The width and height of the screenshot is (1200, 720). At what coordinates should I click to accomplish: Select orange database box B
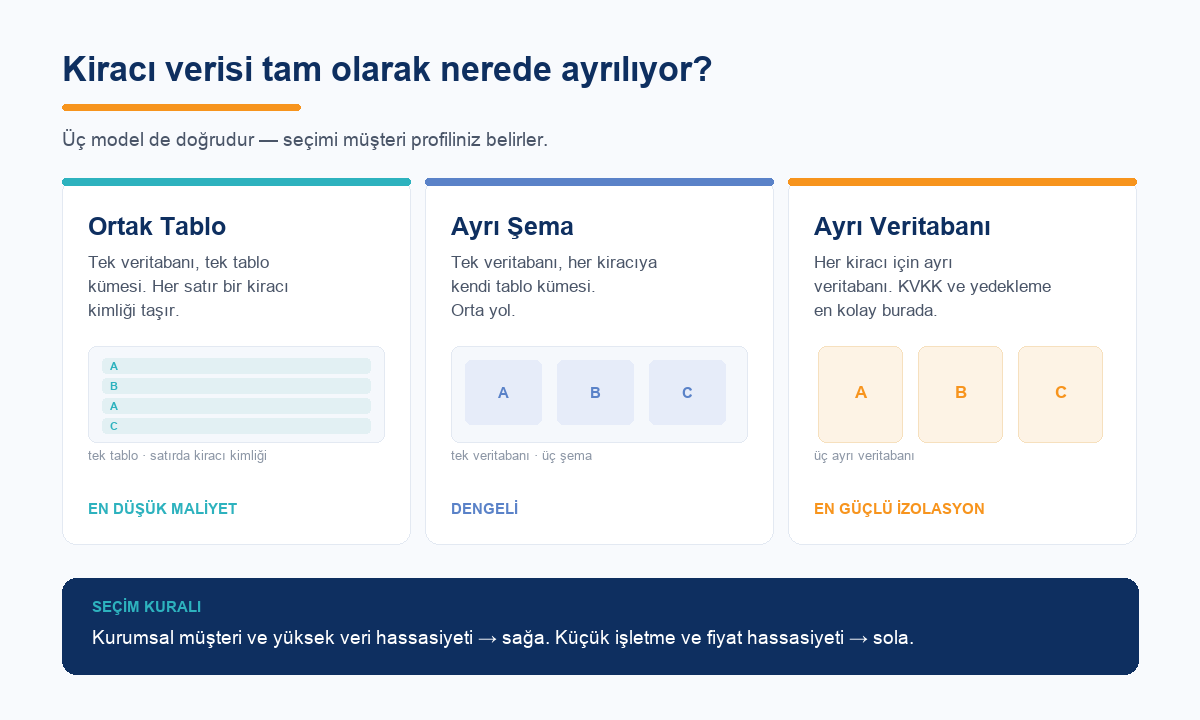[960, 394]
